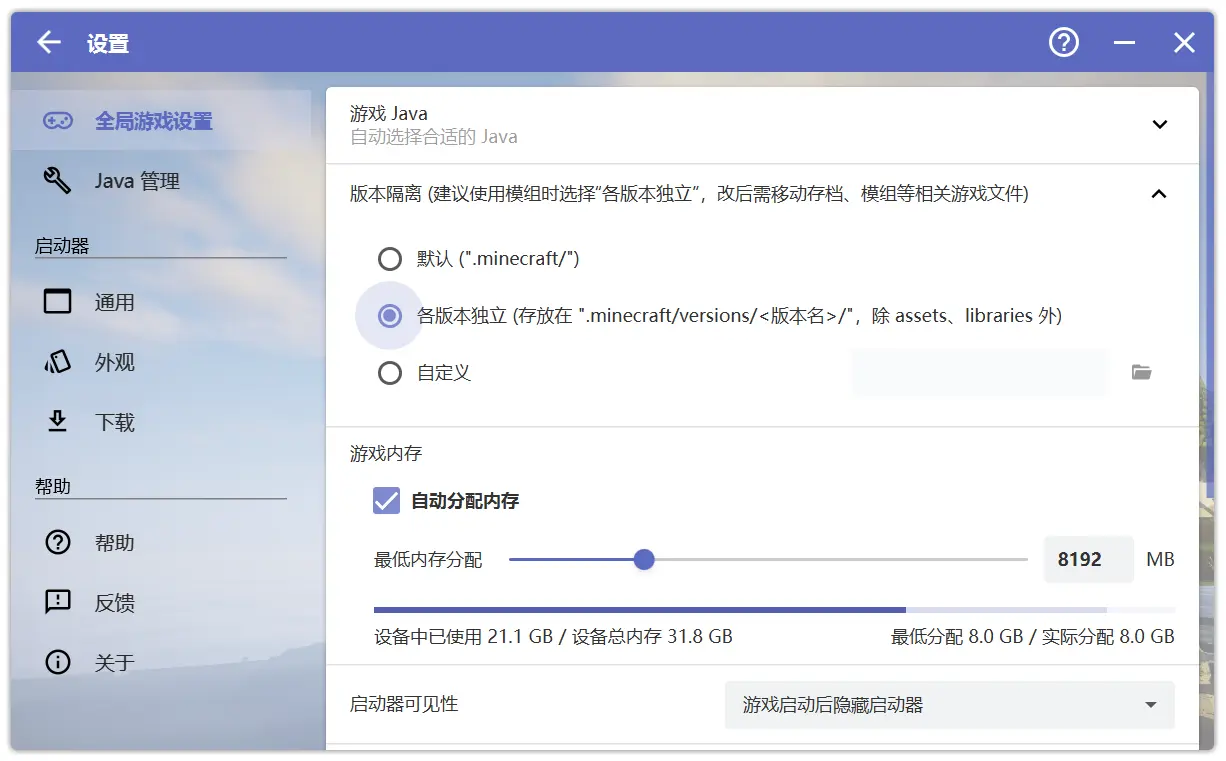Go back using the arrow icon
Viewport: 1226px width, 761px height.
[x=48, y=42]
